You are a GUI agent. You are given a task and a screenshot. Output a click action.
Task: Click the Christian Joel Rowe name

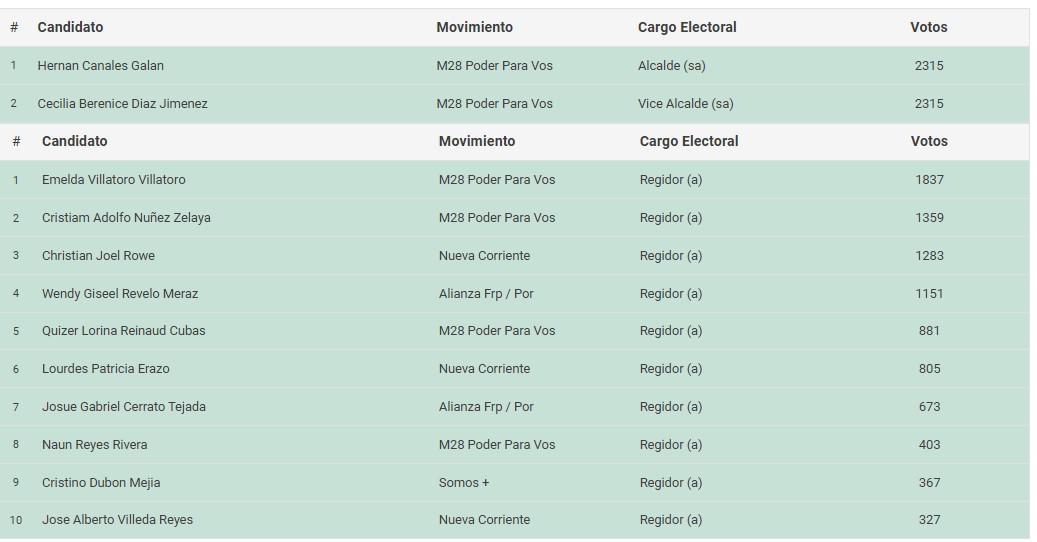98,256
